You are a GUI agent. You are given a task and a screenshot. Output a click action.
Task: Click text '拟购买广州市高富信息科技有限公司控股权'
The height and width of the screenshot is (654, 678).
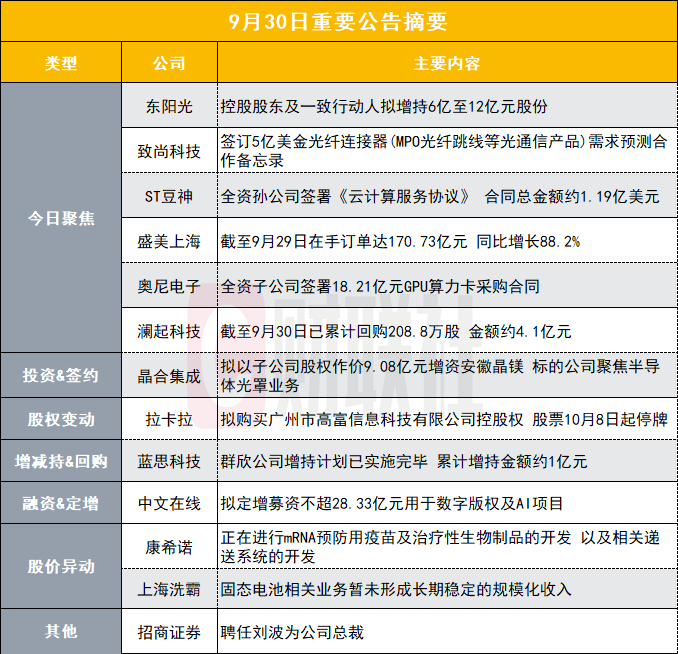[x=372, y=419]
